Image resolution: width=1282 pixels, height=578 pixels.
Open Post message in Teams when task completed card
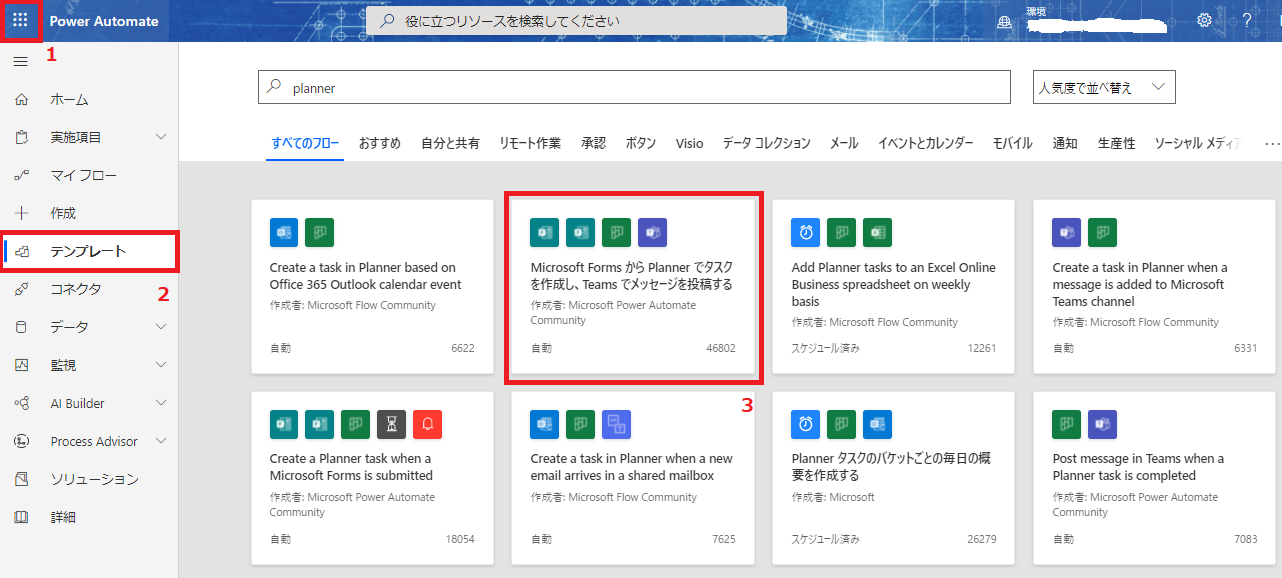tap(1155, 478)
